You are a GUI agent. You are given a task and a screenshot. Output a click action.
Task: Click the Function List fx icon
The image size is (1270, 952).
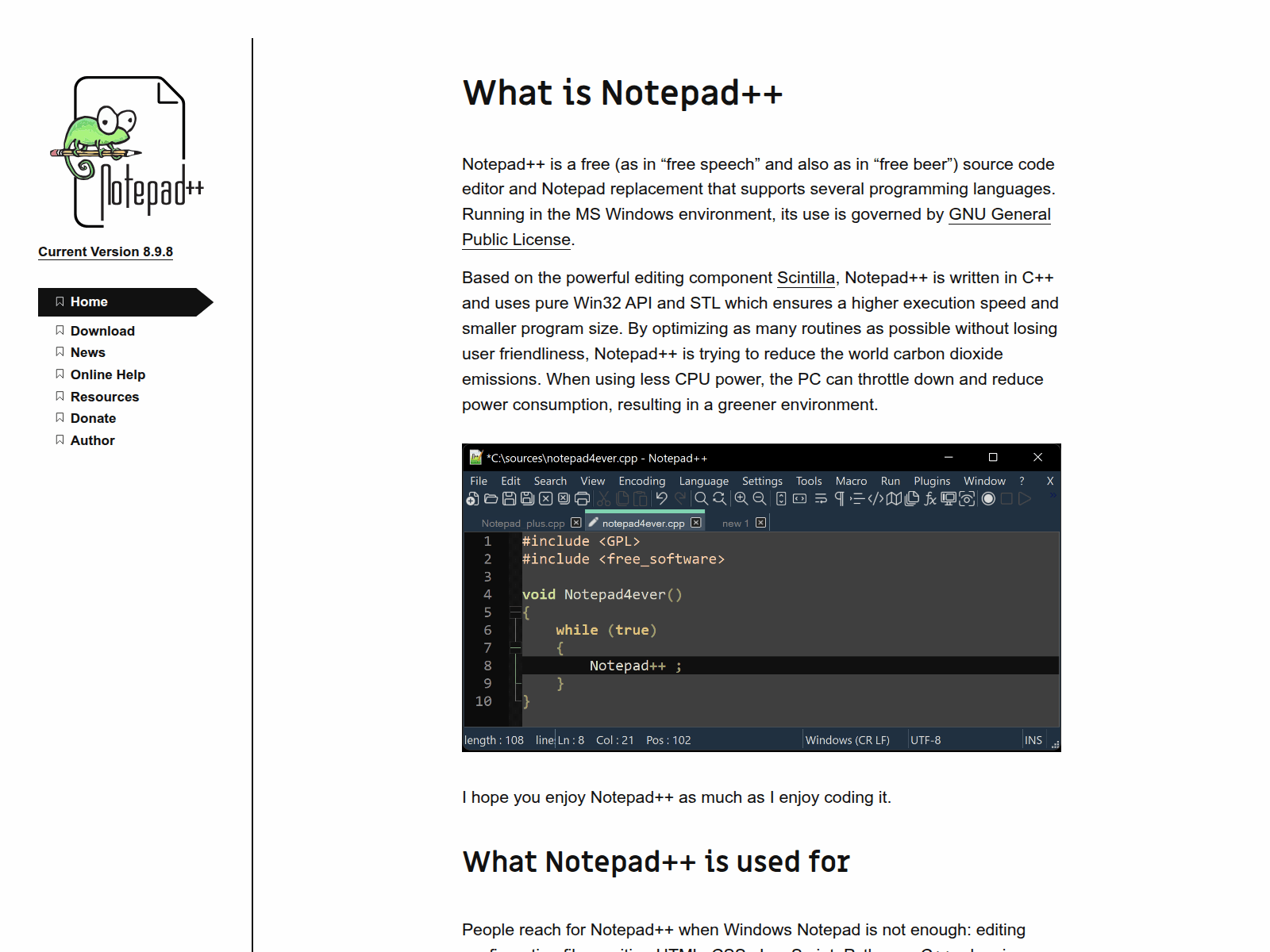(x=930, y=498)
